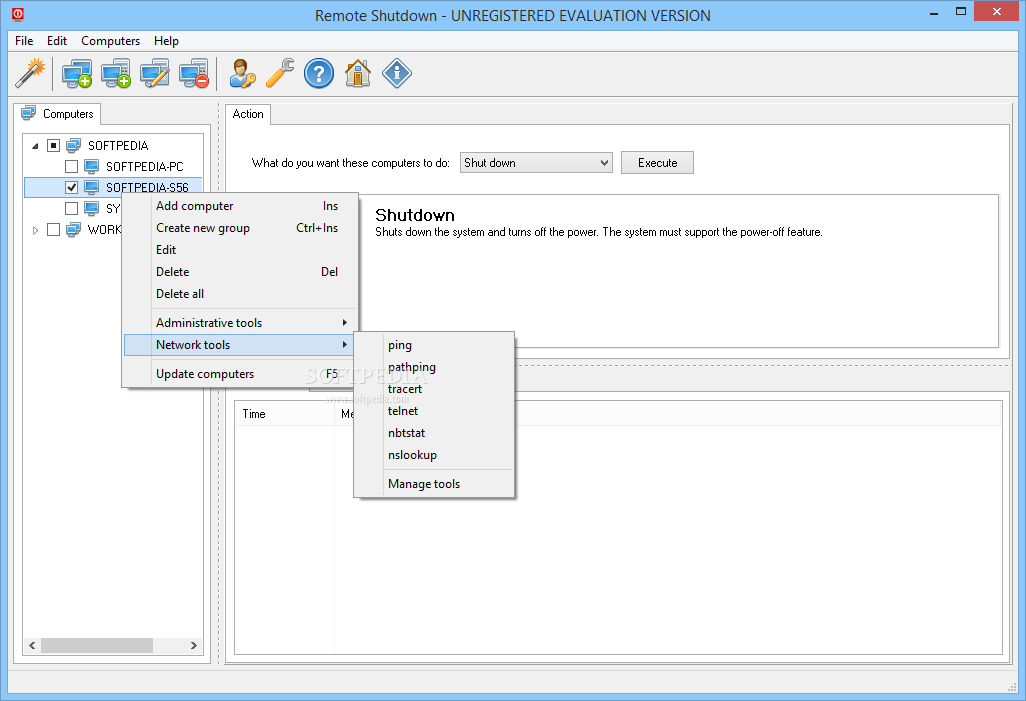Screen dimensions: 1026x701
Task: Open the File menu
Action: [x=24, y=41]
